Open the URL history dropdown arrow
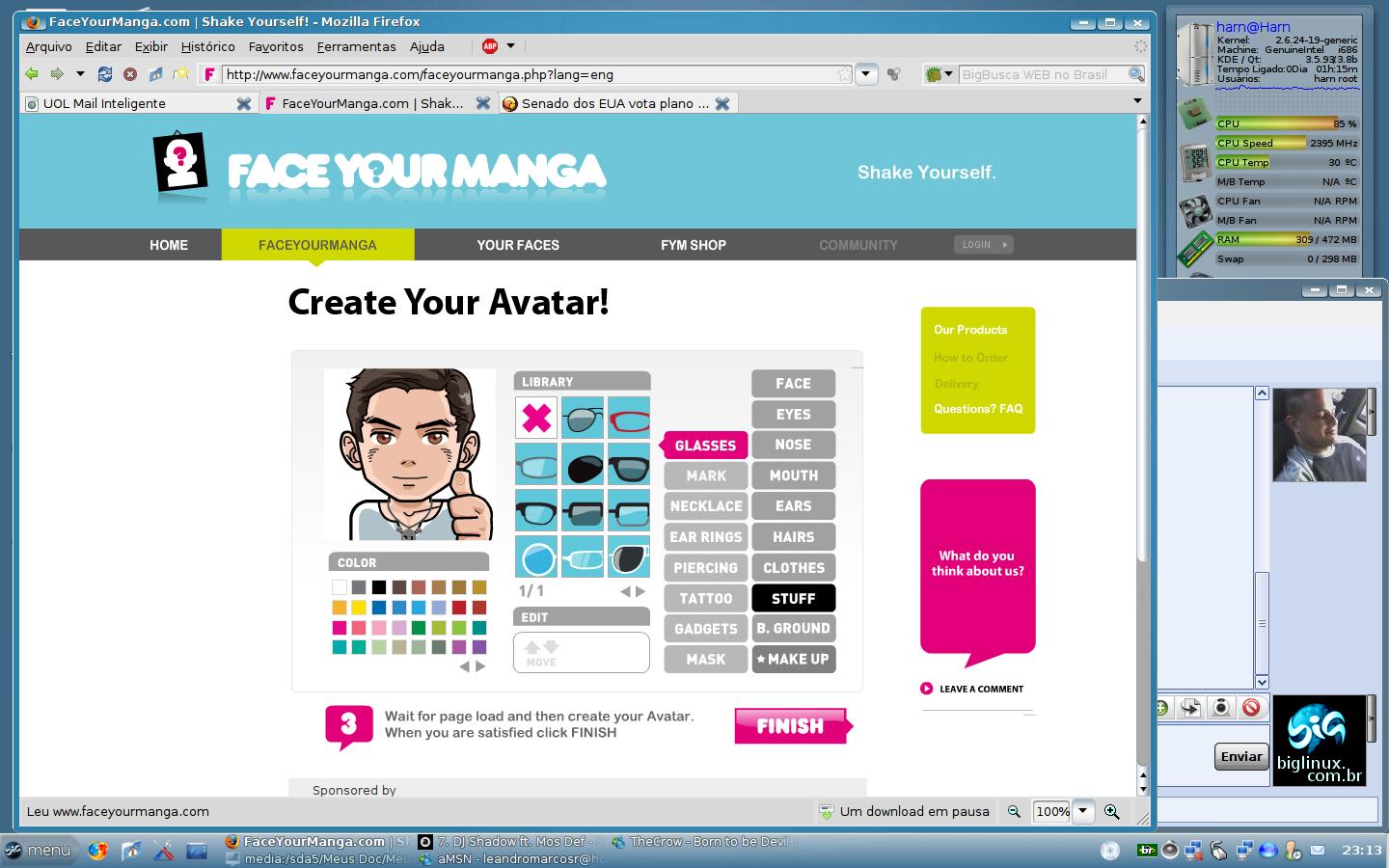This screenshot has height=868, width=1389. point(865,74)
